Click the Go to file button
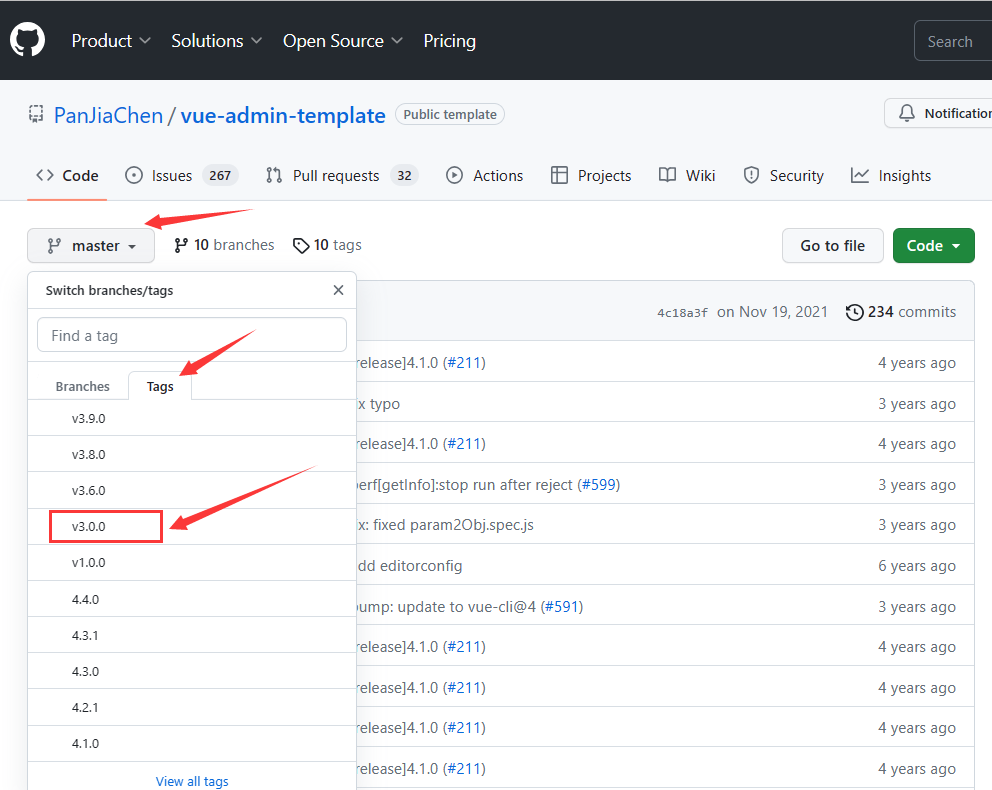This screenshot has width=992, height=790. pos(833,245)
